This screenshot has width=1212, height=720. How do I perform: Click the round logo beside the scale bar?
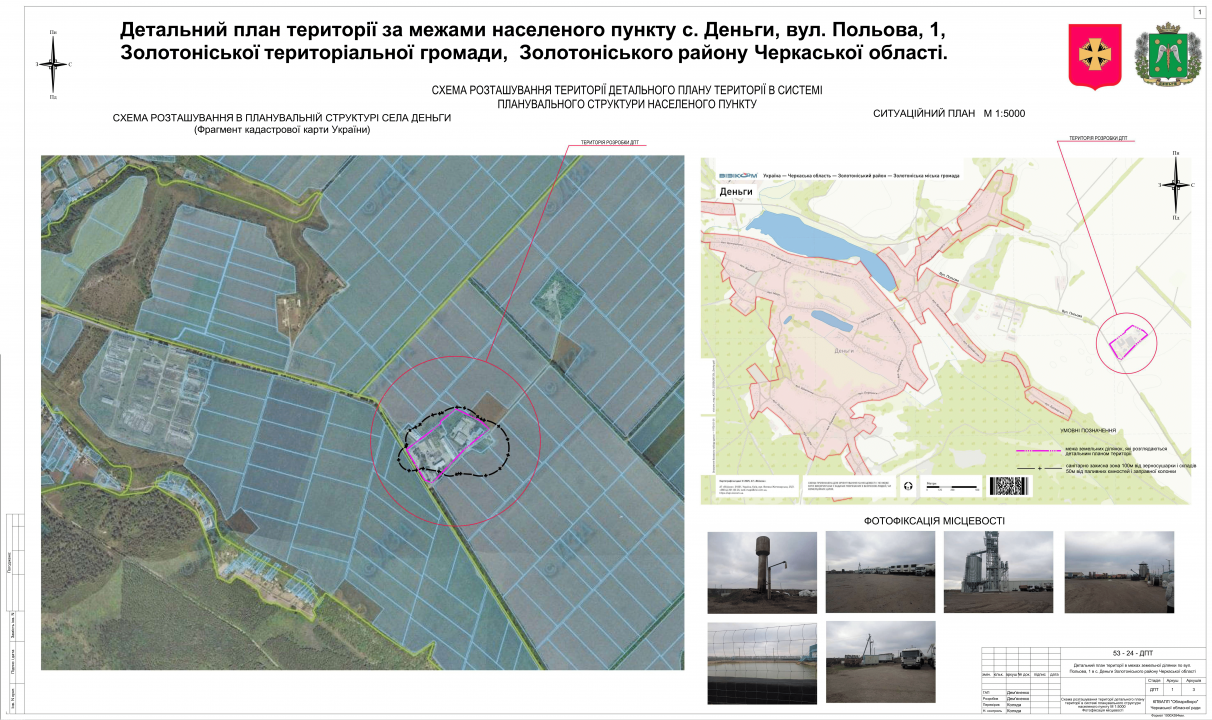pos(907,486)
